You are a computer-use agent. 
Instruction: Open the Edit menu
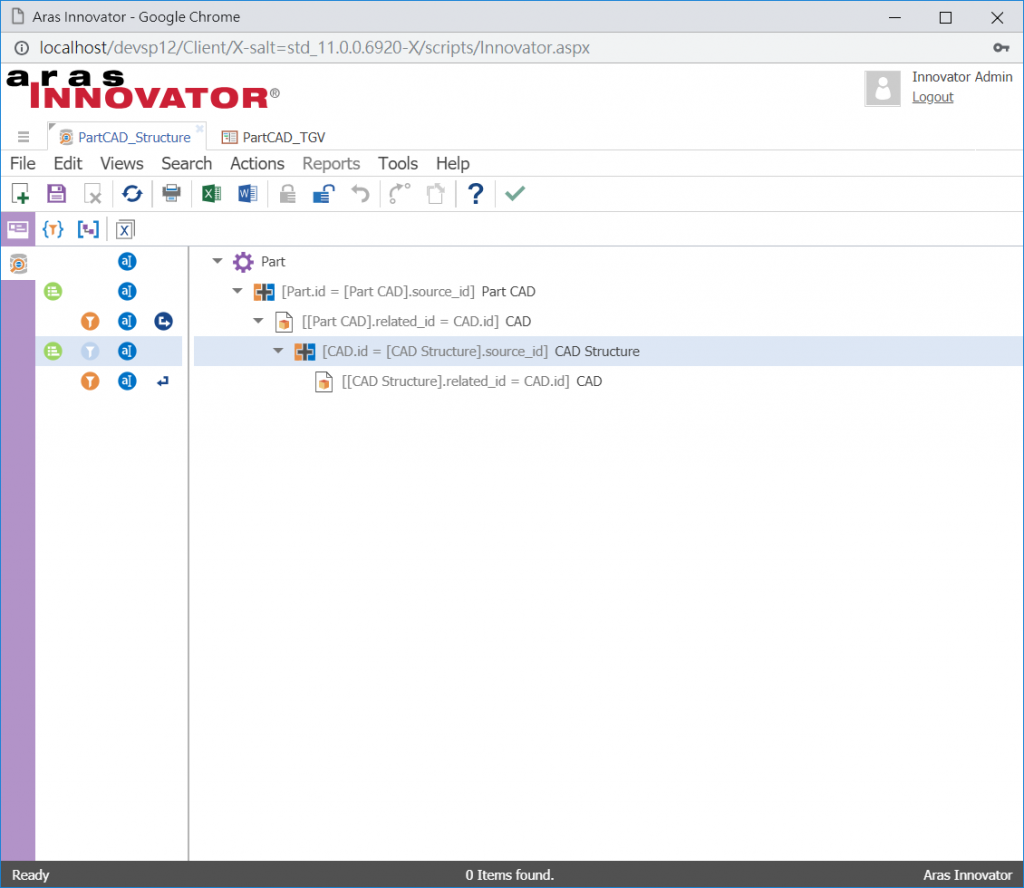(68, 163)
